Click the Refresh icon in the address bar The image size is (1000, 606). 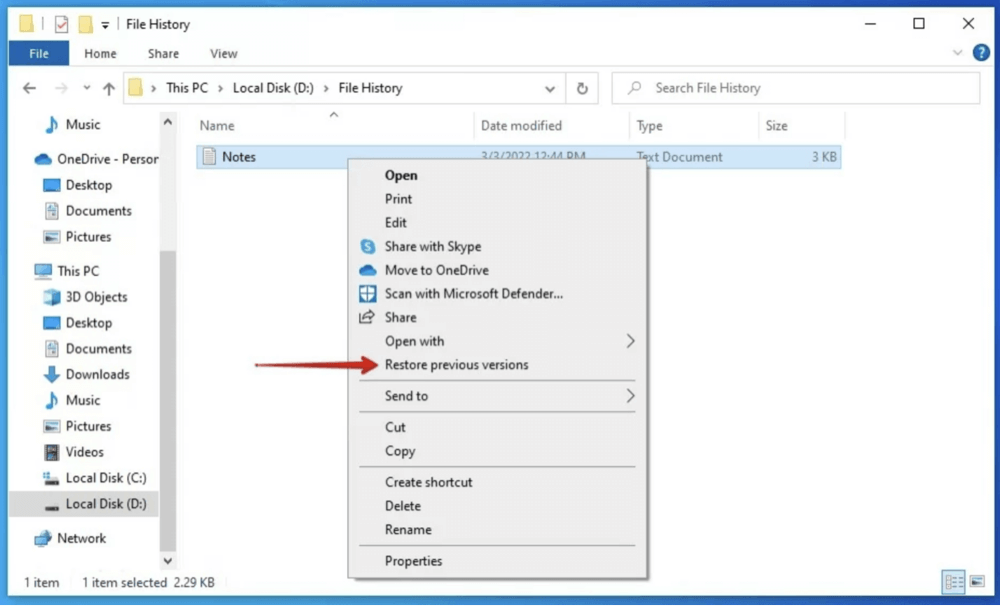tap(583, 88)
